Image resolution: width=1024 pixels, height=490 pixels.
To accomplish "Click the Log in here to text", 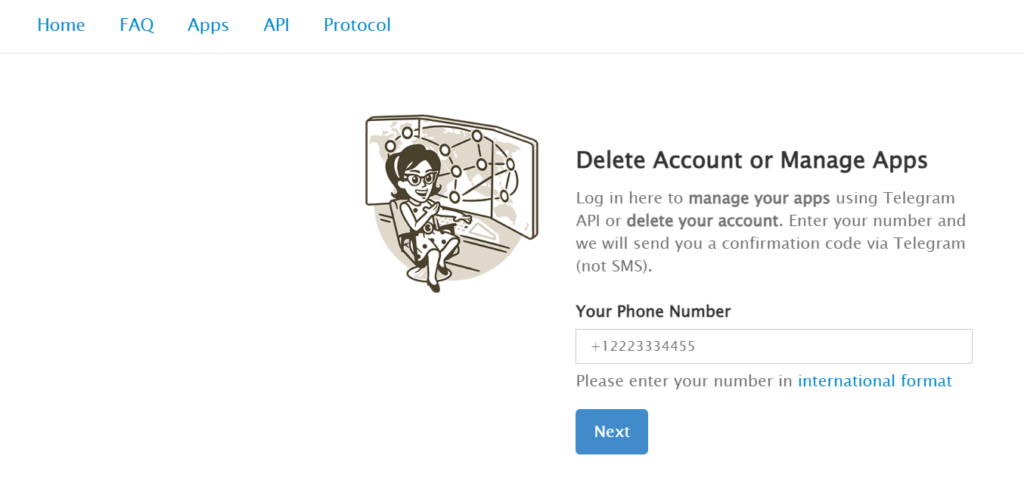I will 630,197.
